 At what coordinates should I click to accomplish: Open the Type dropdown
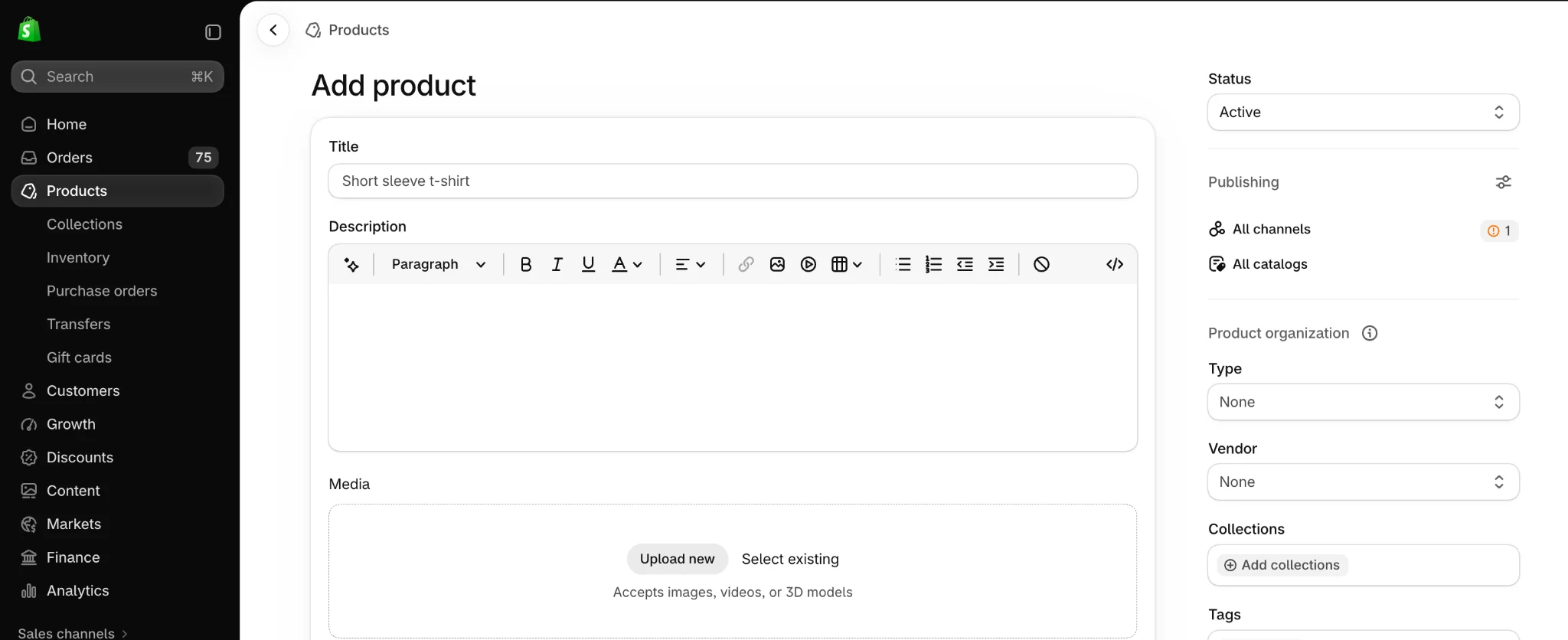coord(1363,402)
